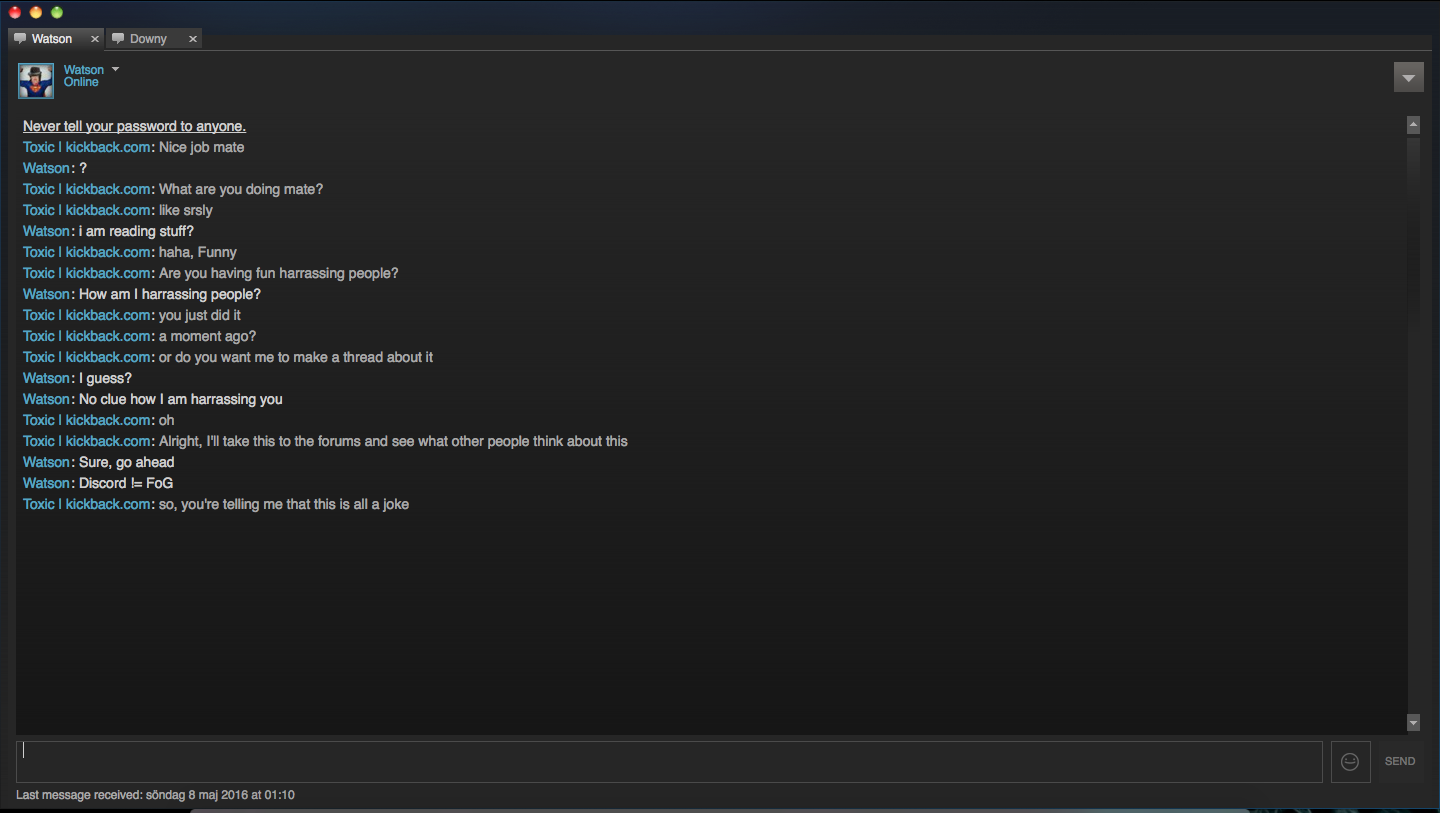Image resolution: width=1440 pixels, height=813 pixels.
Task: Click Watson's name in the header
Action: [x=84, y=70]
